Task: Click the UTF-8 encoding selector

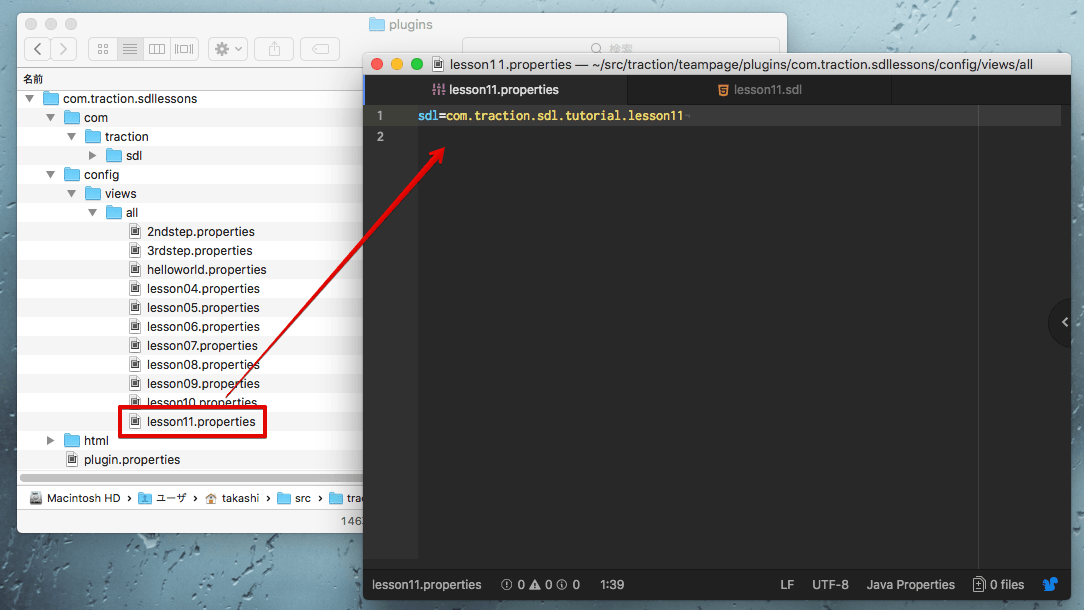Action: [x=830, y=585]
